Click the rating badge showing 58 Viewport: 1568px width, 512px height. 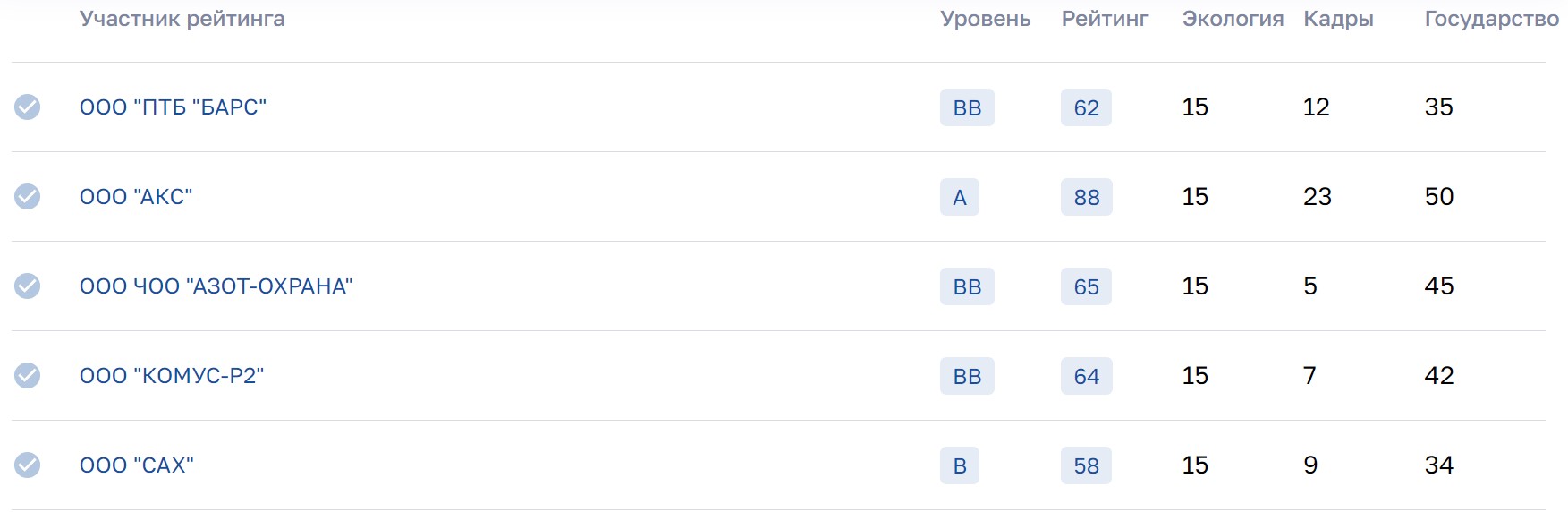(1086, 465)
